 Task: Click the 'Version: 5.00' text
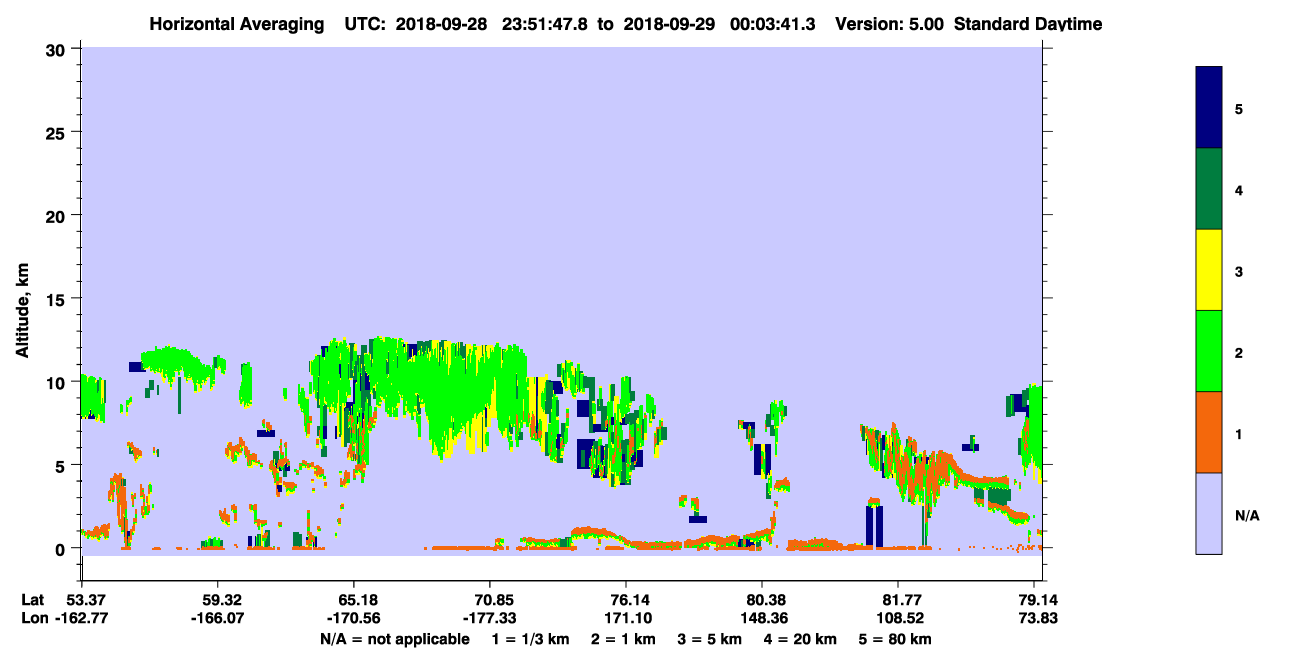[x=888, y=24]
